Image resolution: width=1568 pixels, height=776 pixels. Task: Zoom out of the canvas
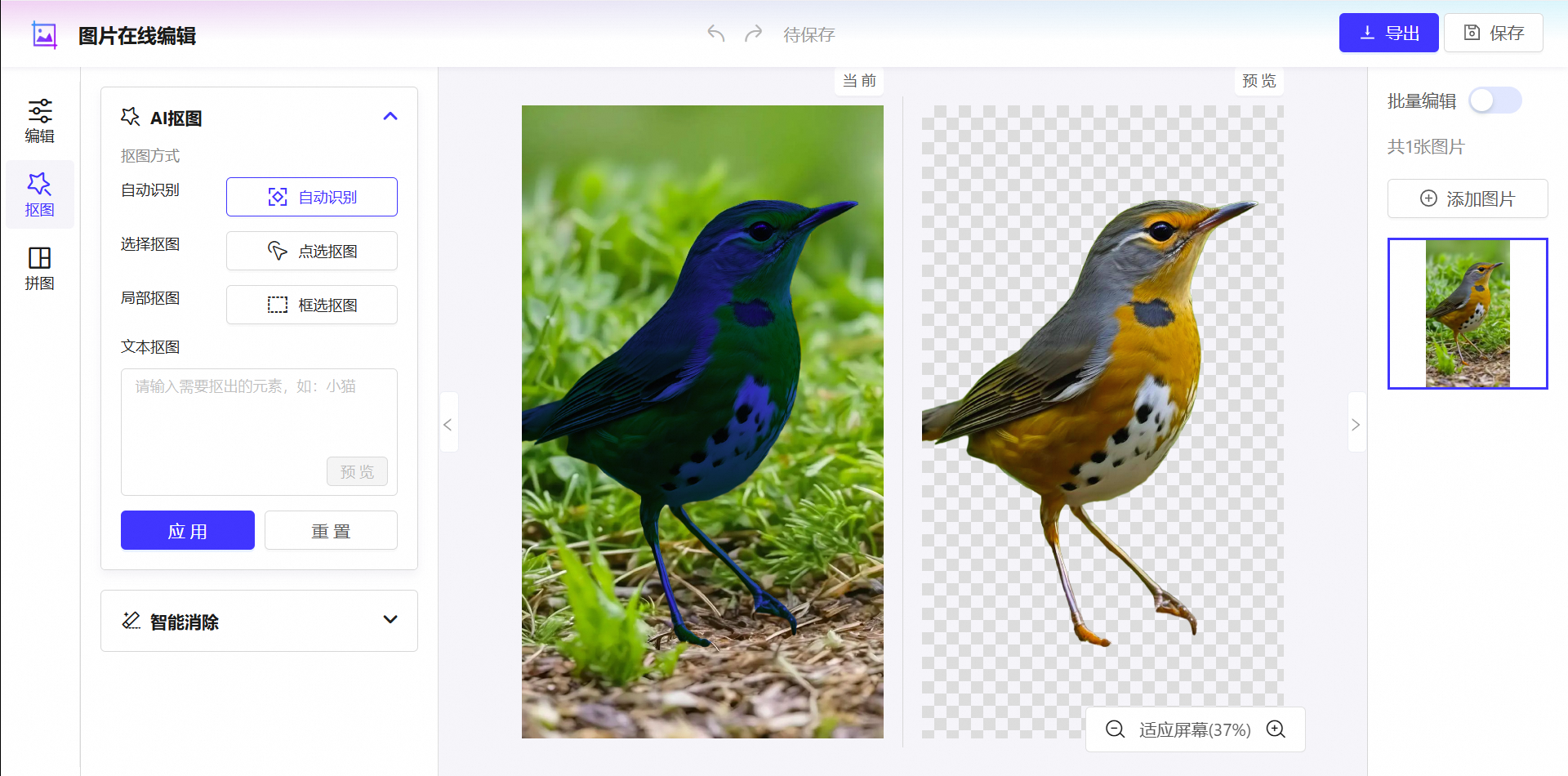[x=1115, y=729]
